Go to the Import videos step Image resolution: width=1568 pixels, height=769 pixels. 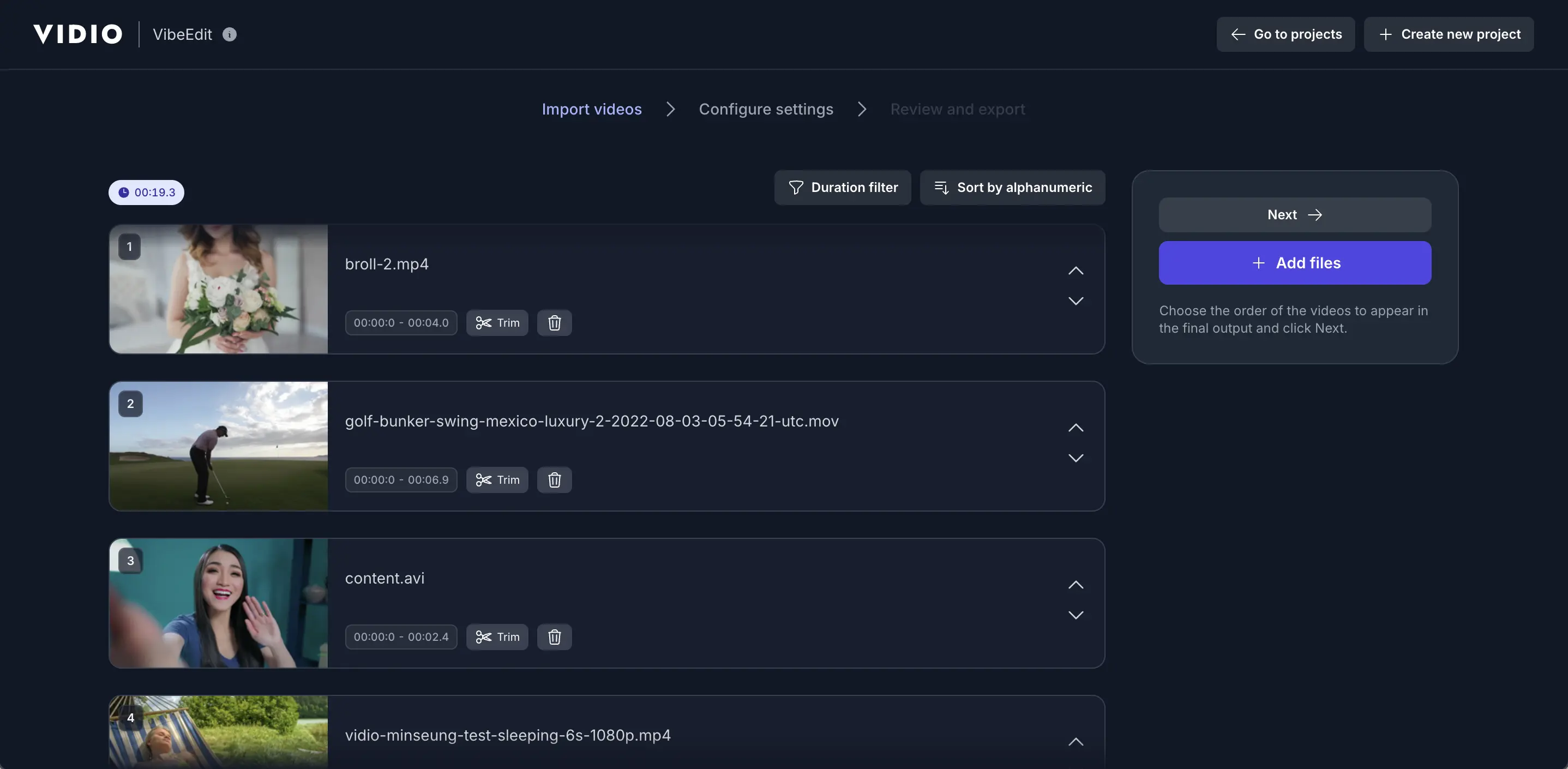click(x=592, y=109)
